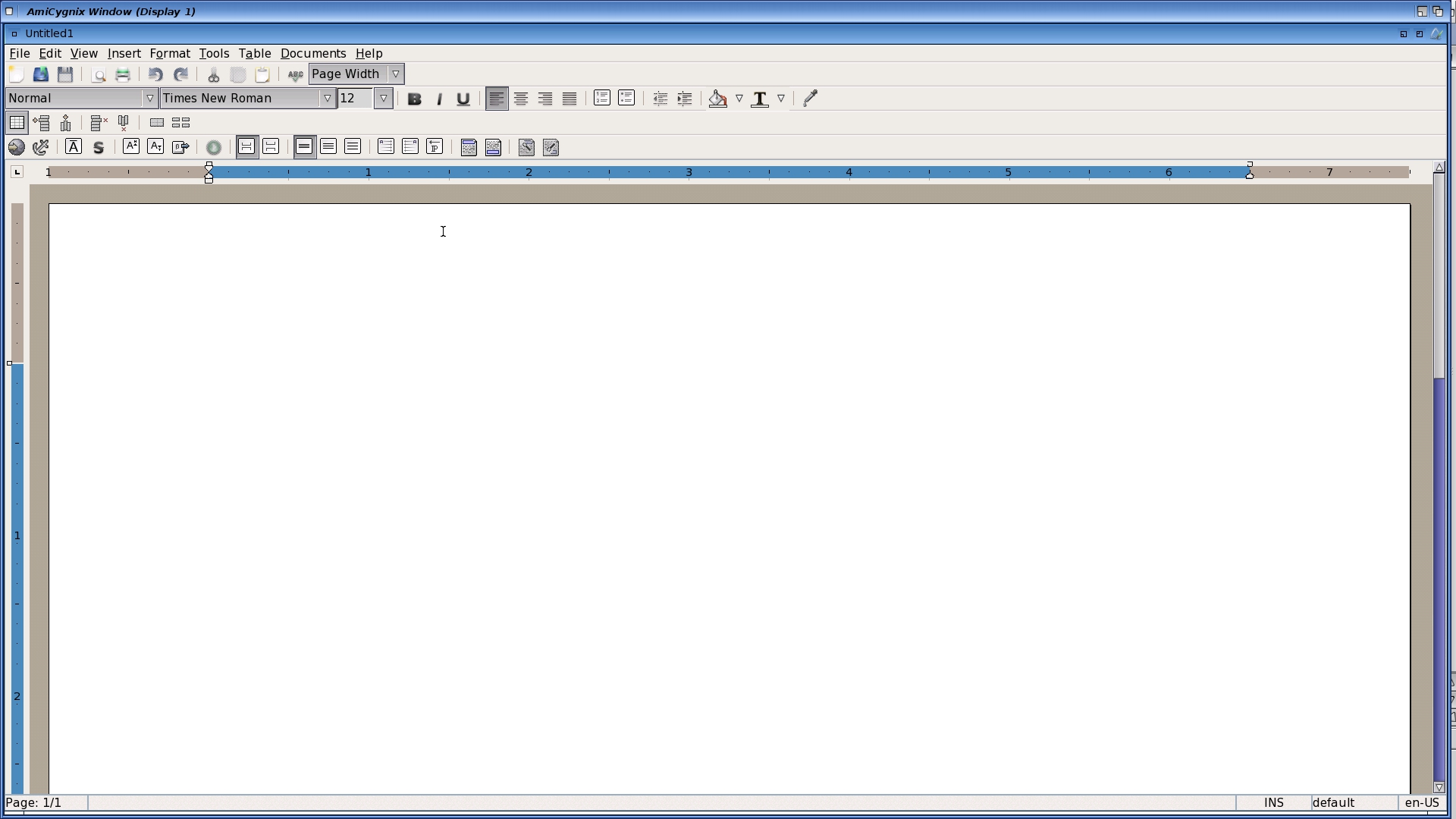The image size is (1456, 819).
Task: Apply highlight color with paint bucket
Action: point(717,99)
